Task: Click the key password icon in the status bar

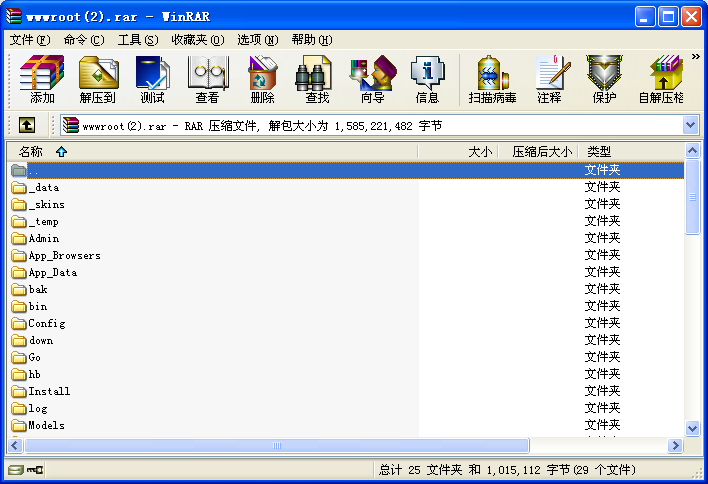Action: coord(35,470)
